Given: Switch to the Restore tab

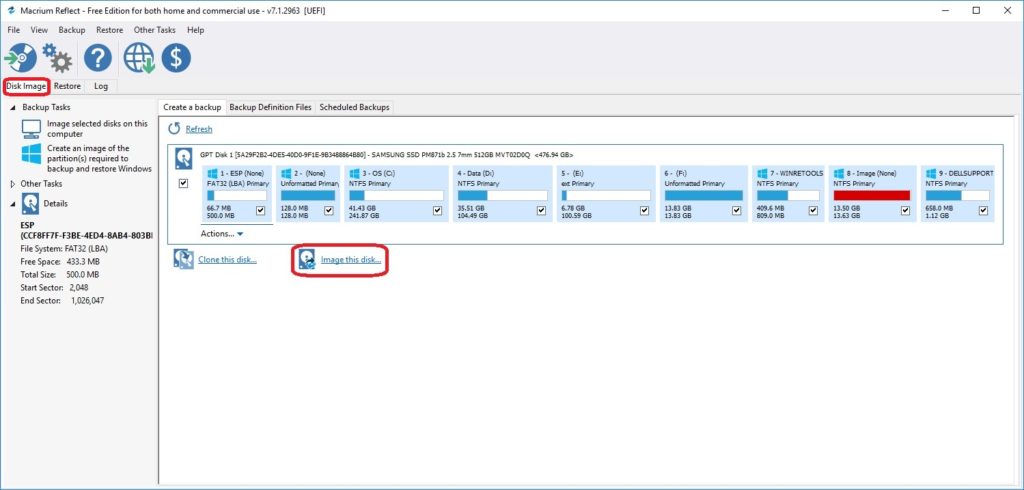Looking at the screenshot, I should (67, 86).
